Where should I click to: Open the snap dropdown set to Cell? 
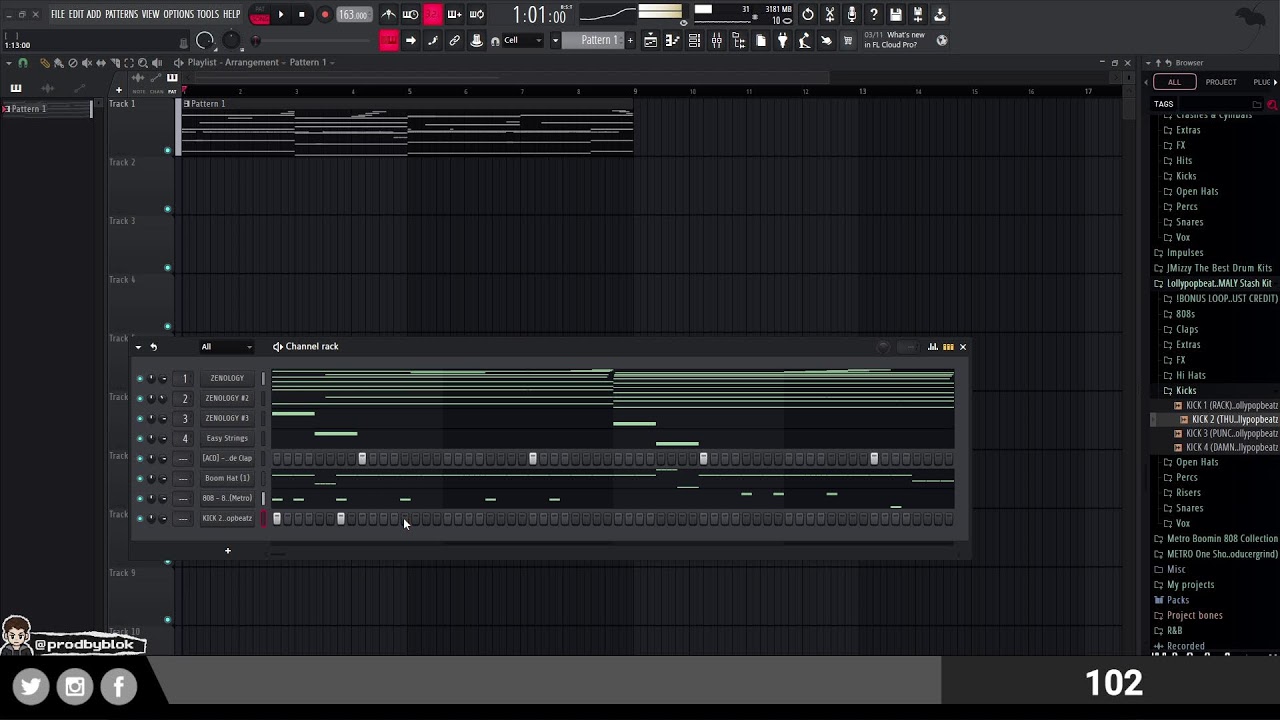524,40
